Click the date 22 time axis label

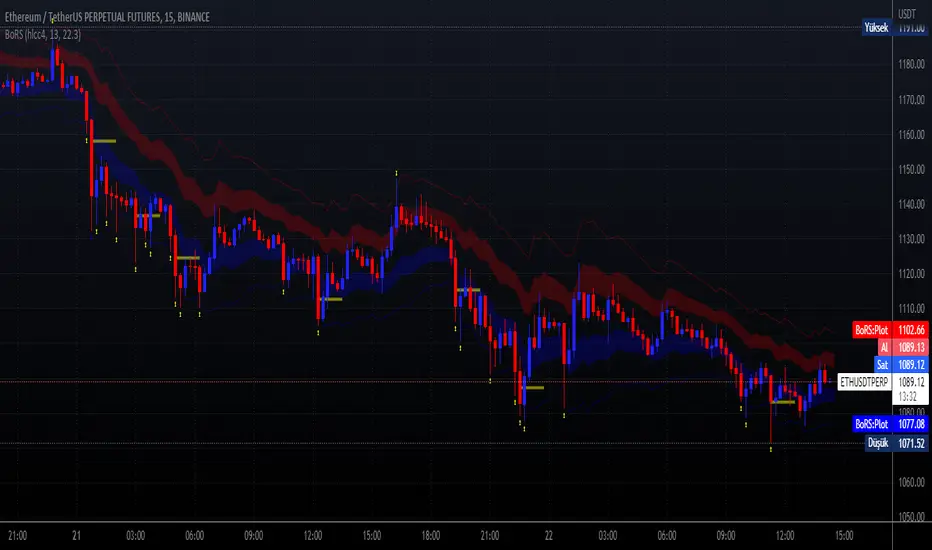click(x=549, y=536)
